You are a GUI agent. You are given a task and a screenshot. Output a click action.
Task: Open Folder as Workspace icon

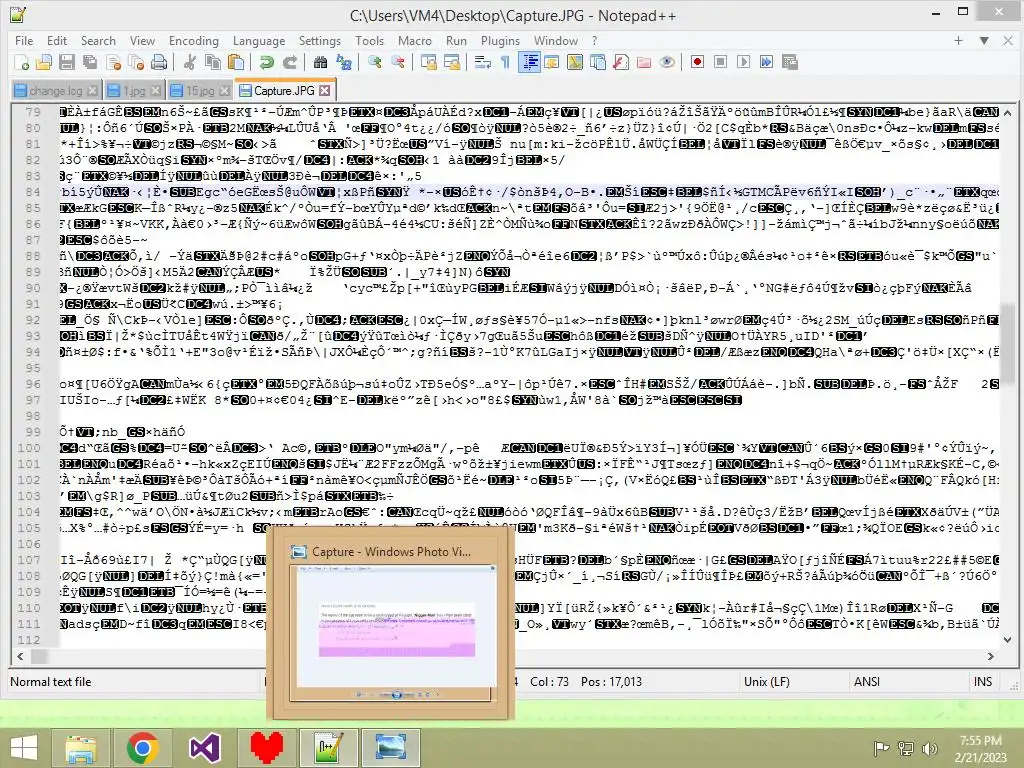644,63
